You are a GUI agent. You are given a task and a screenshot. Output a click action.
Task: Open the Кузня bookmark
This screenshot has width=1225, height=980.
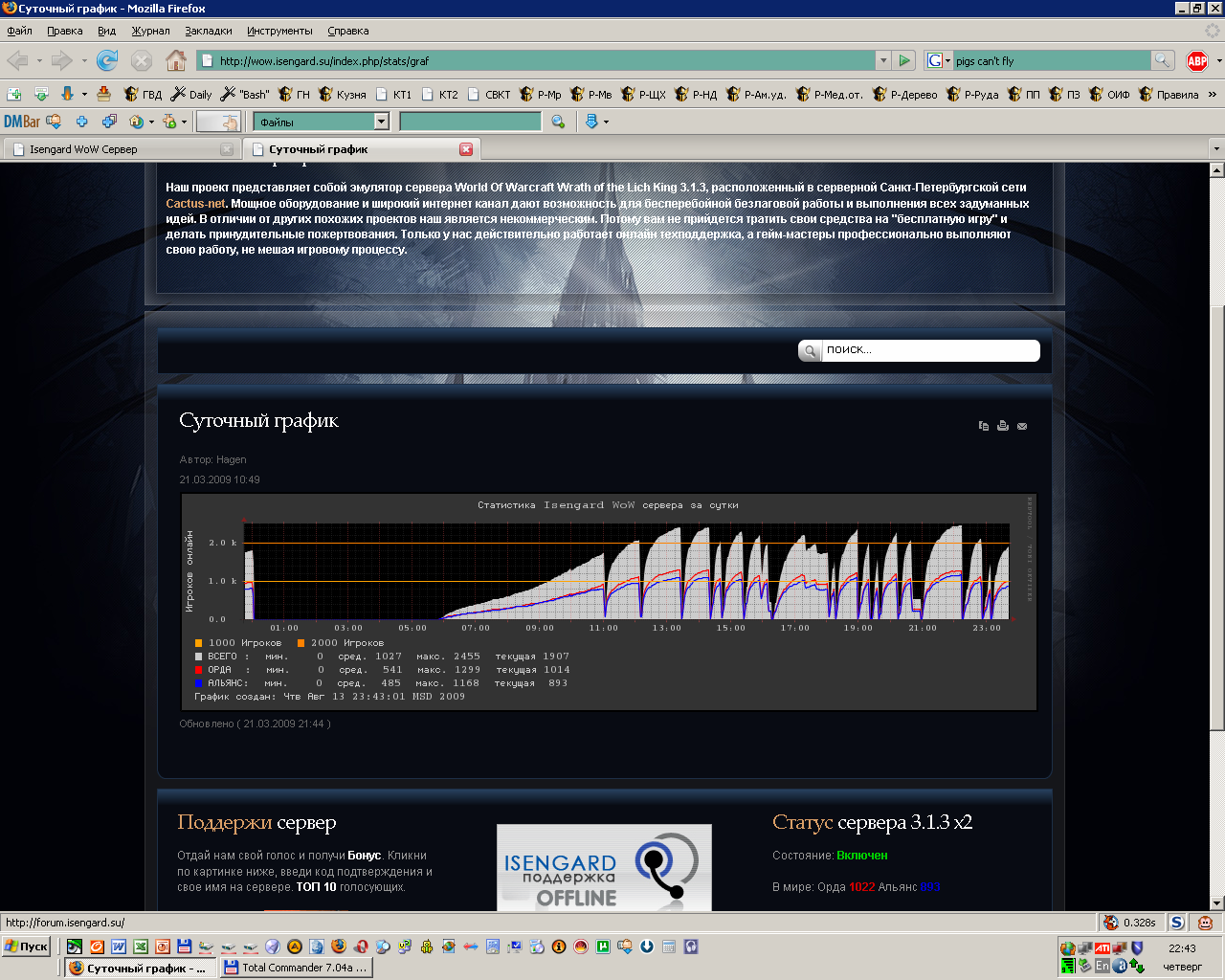click(x=343, y=94)
